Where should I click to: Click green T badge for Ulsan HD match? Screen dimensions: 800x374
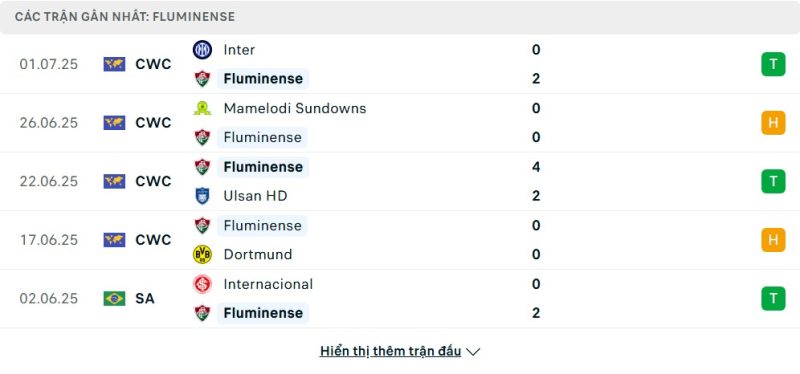[773, 181]
